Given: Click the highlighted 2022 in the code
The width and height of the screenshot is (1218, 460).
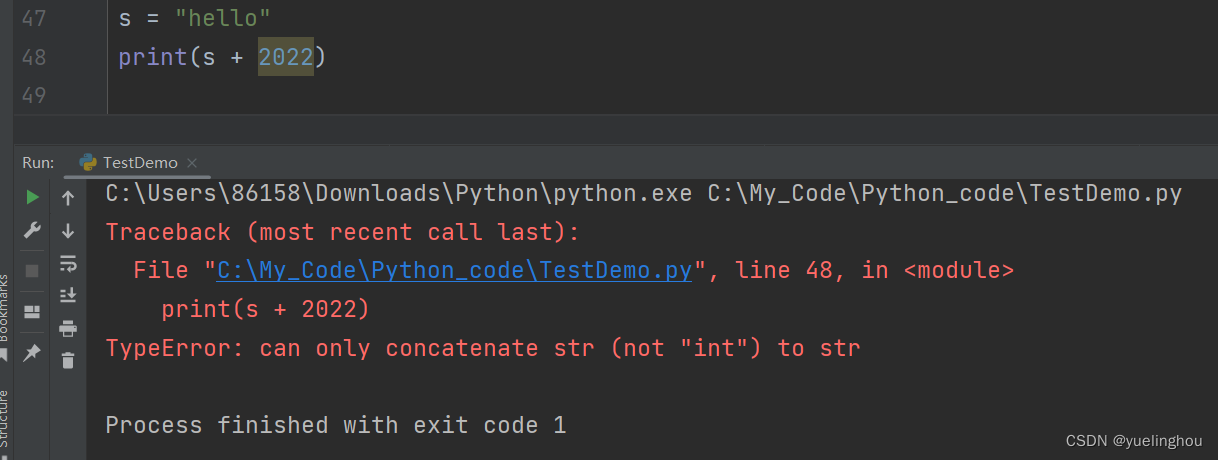Looking at the screenshot, I should click(x=286, y=57).
